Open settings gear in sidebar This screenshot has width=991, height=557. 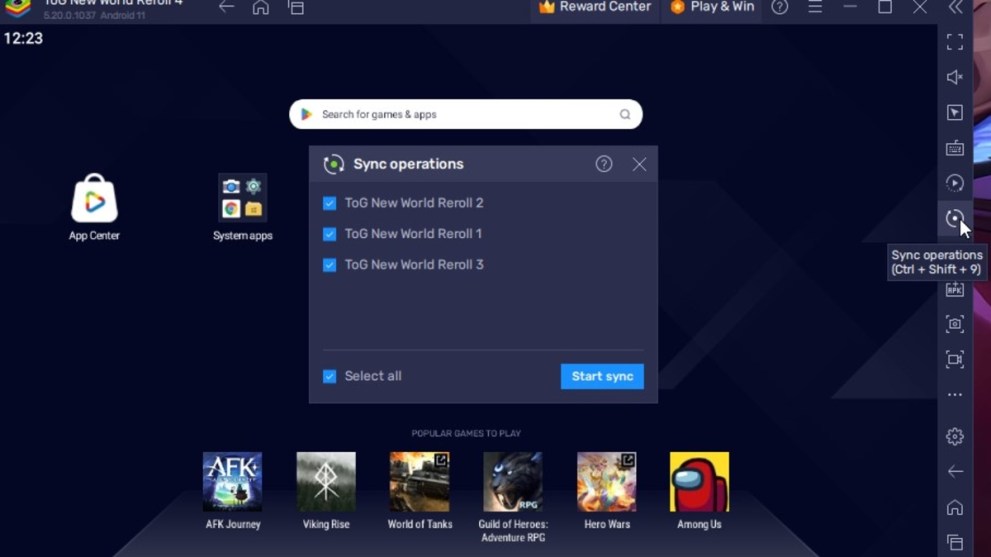(954, 436)
